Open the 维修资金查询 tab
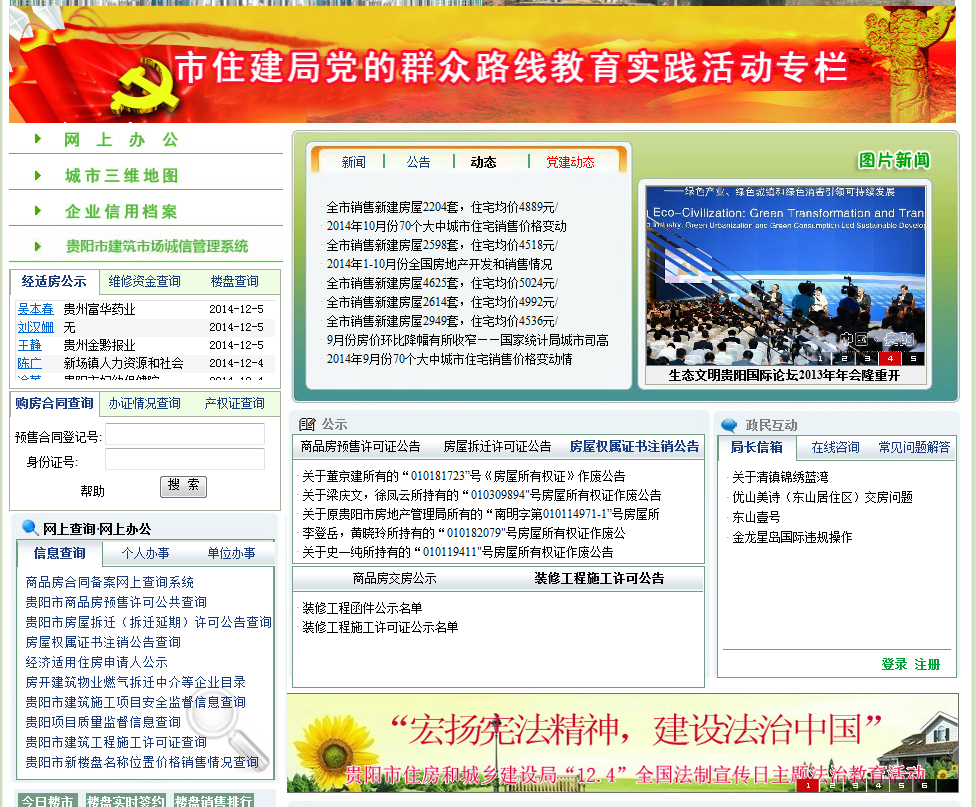 pos(145,282)
